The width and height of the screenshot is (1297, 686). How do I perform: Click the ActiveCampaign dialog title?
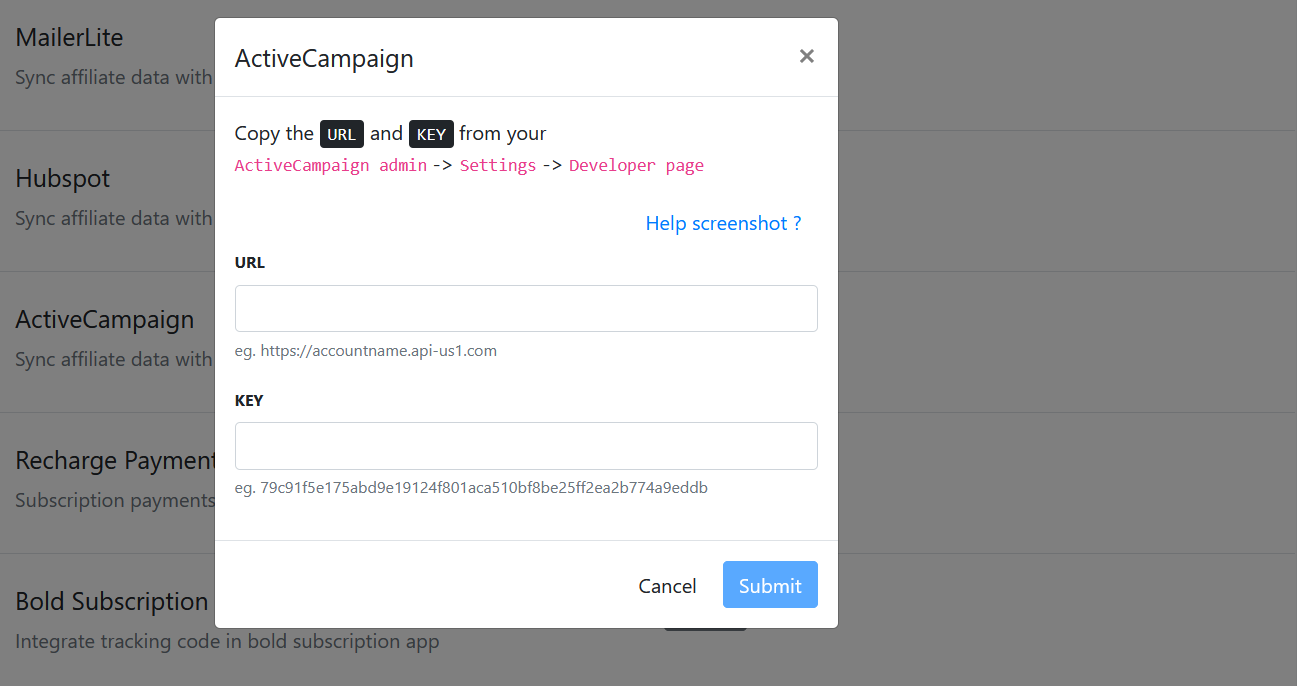[324, 58]
